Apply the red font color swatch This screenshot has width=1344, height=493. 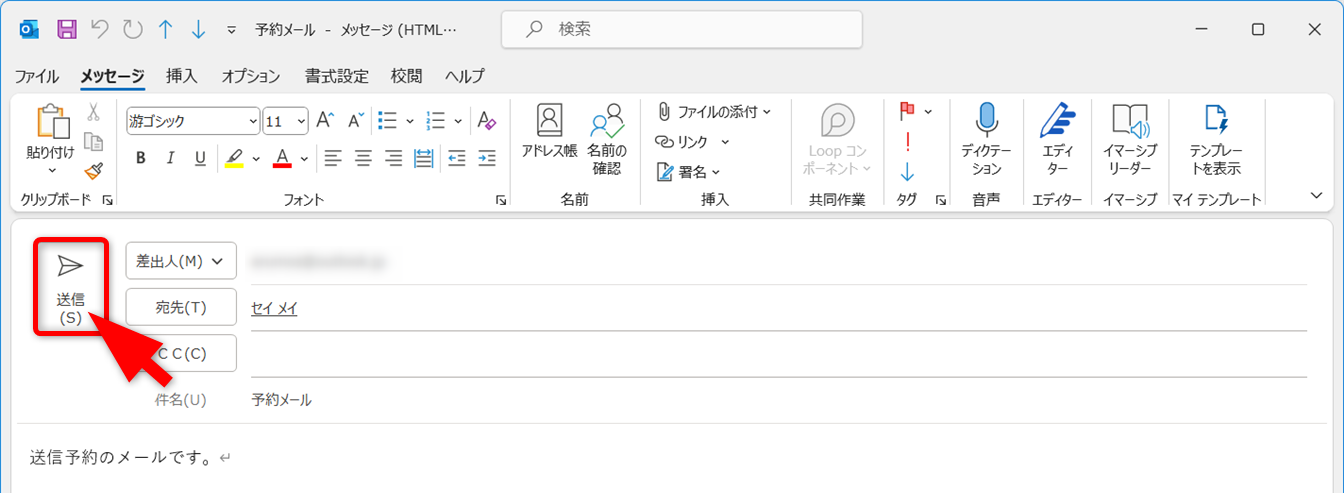point(281,158)
